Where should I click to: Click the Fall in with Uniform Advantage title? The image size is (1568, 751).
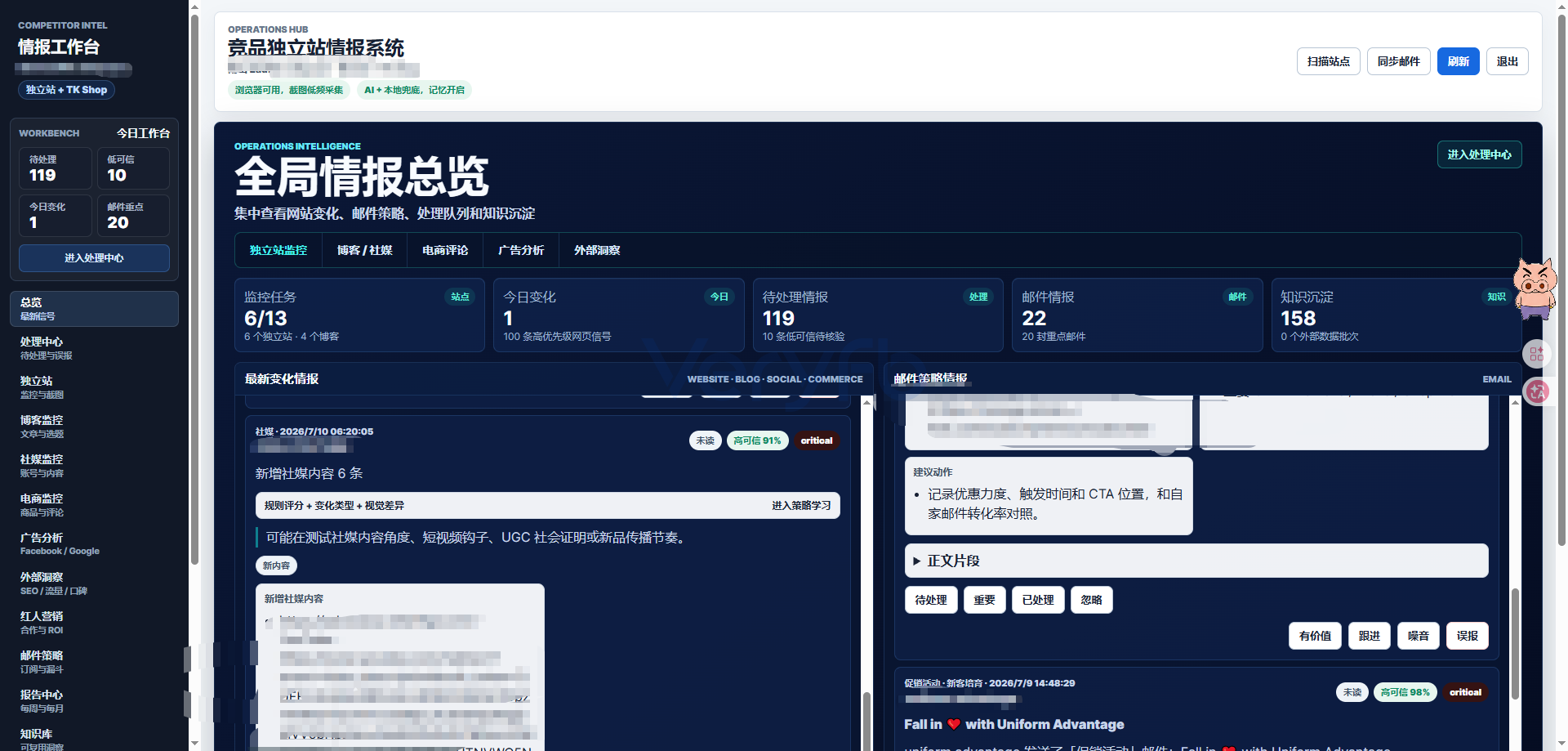(x=1013, y=724)
